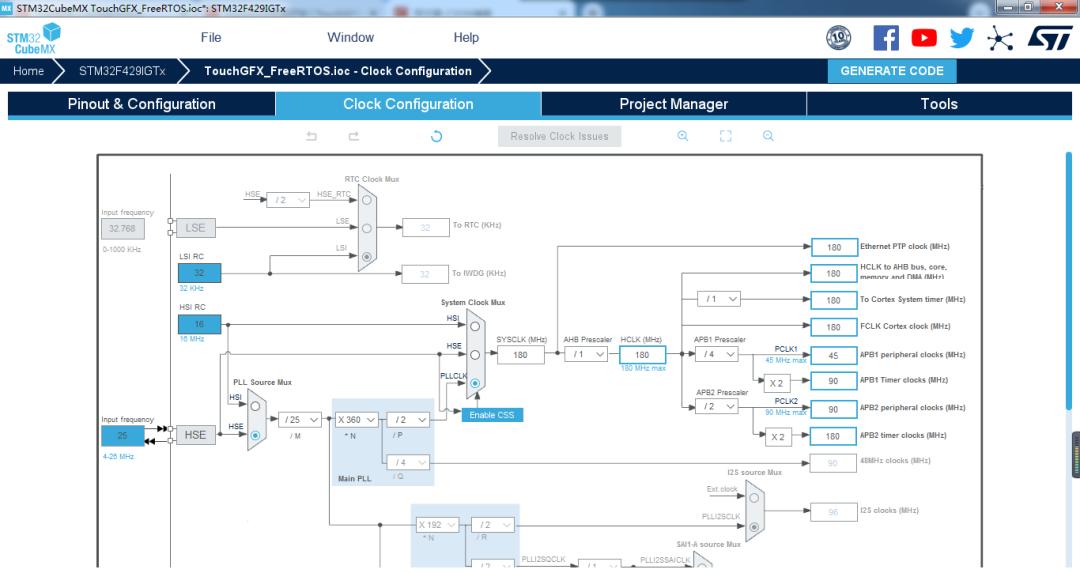Open the Cortex System timer /1 dropdown
The image size is (1080, 573).
click(718, 299)
